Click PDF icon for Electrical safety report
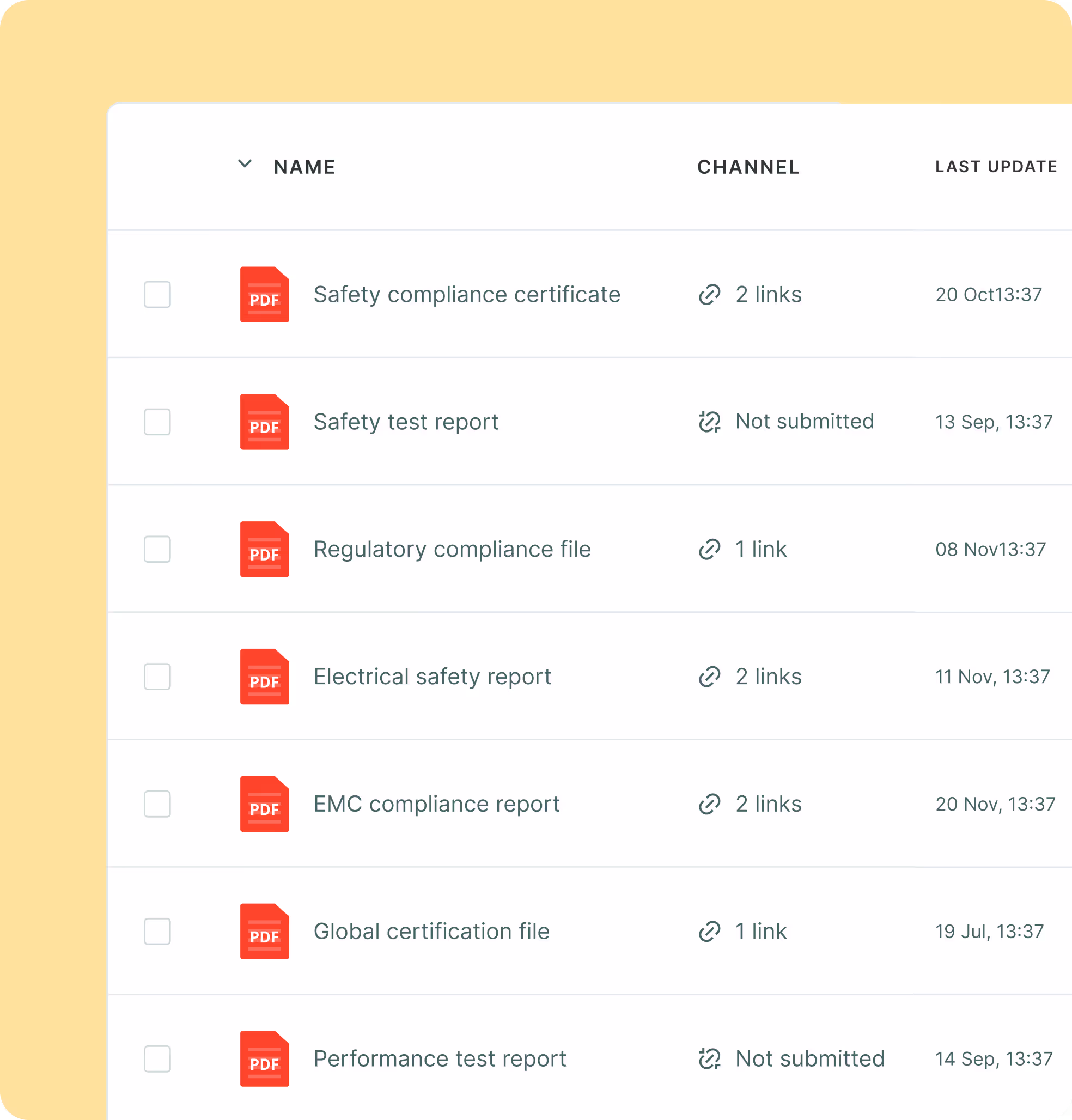Screen dimensions: 1072x1120 [264, 677]
